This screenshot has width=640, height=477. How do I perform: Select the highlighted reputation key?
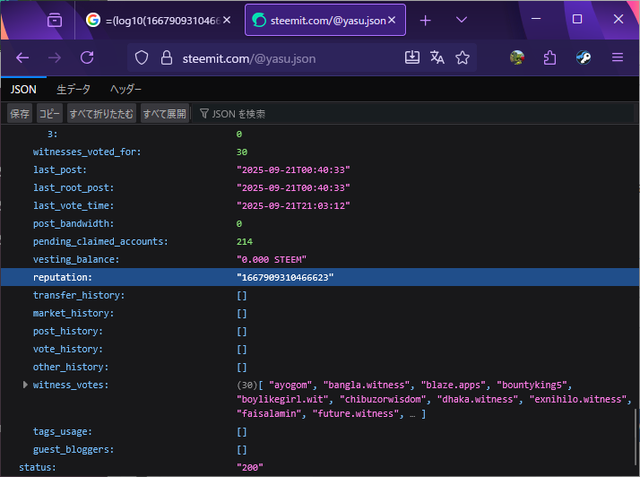[x=62, y=277]
